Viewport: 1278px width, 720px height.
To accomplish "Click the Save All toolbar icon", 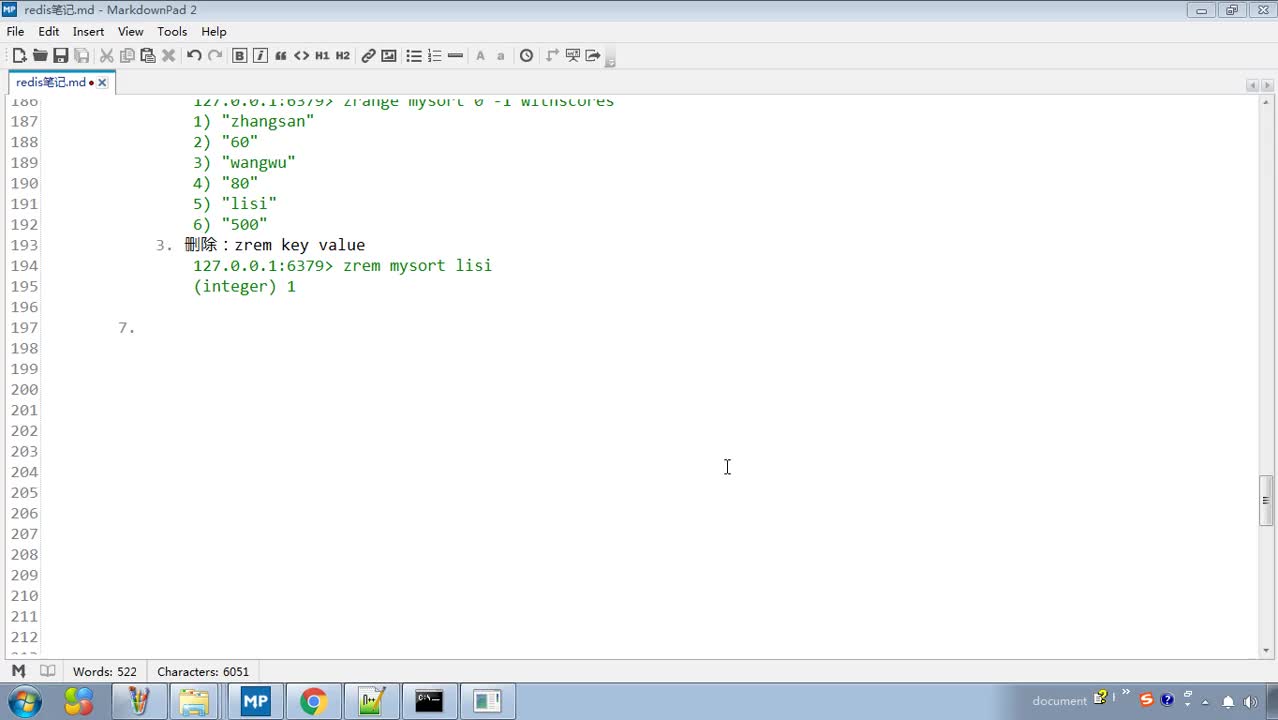I will pos(82,56).
